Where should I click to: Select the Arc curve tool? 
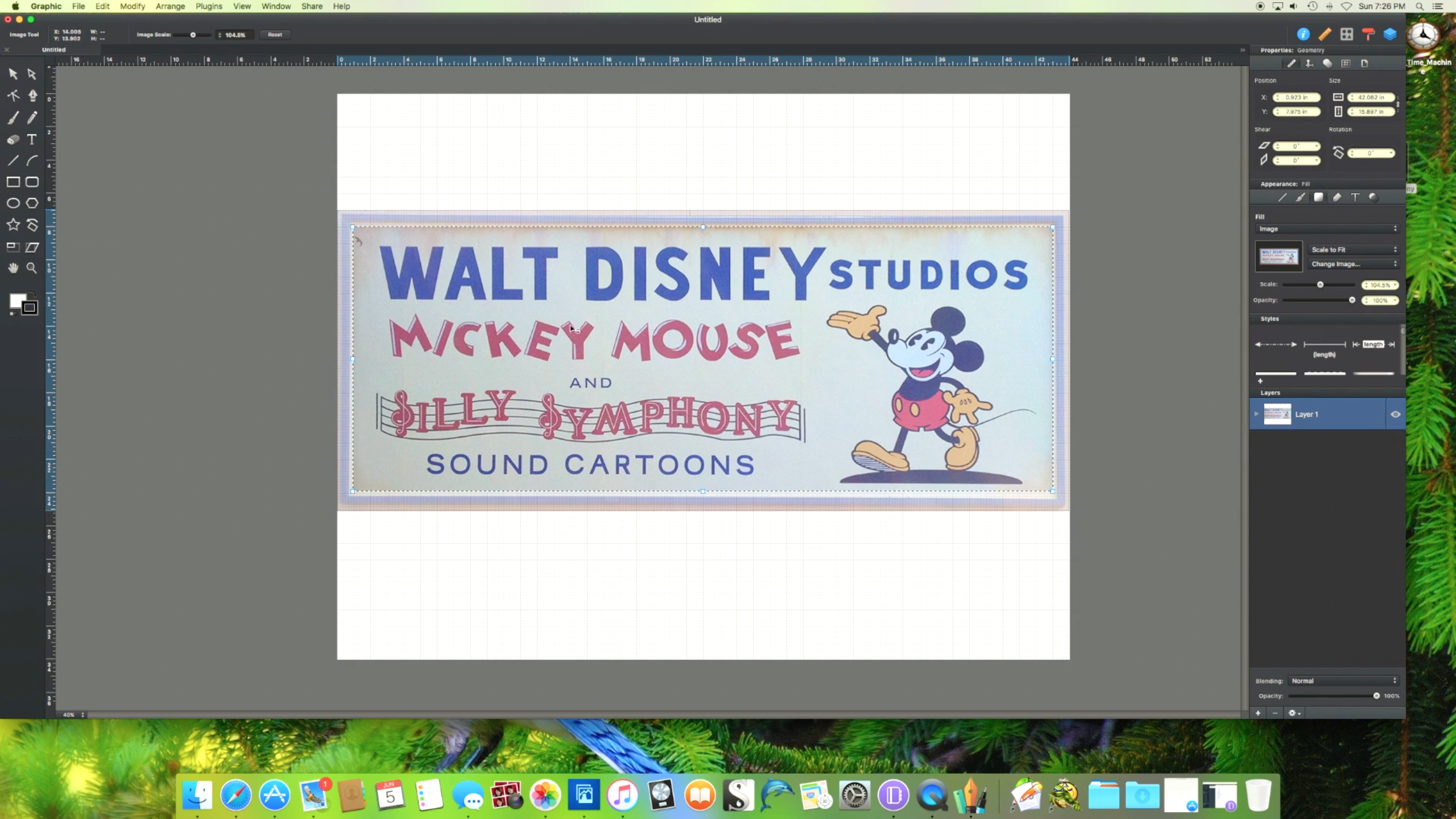point(32,160)
